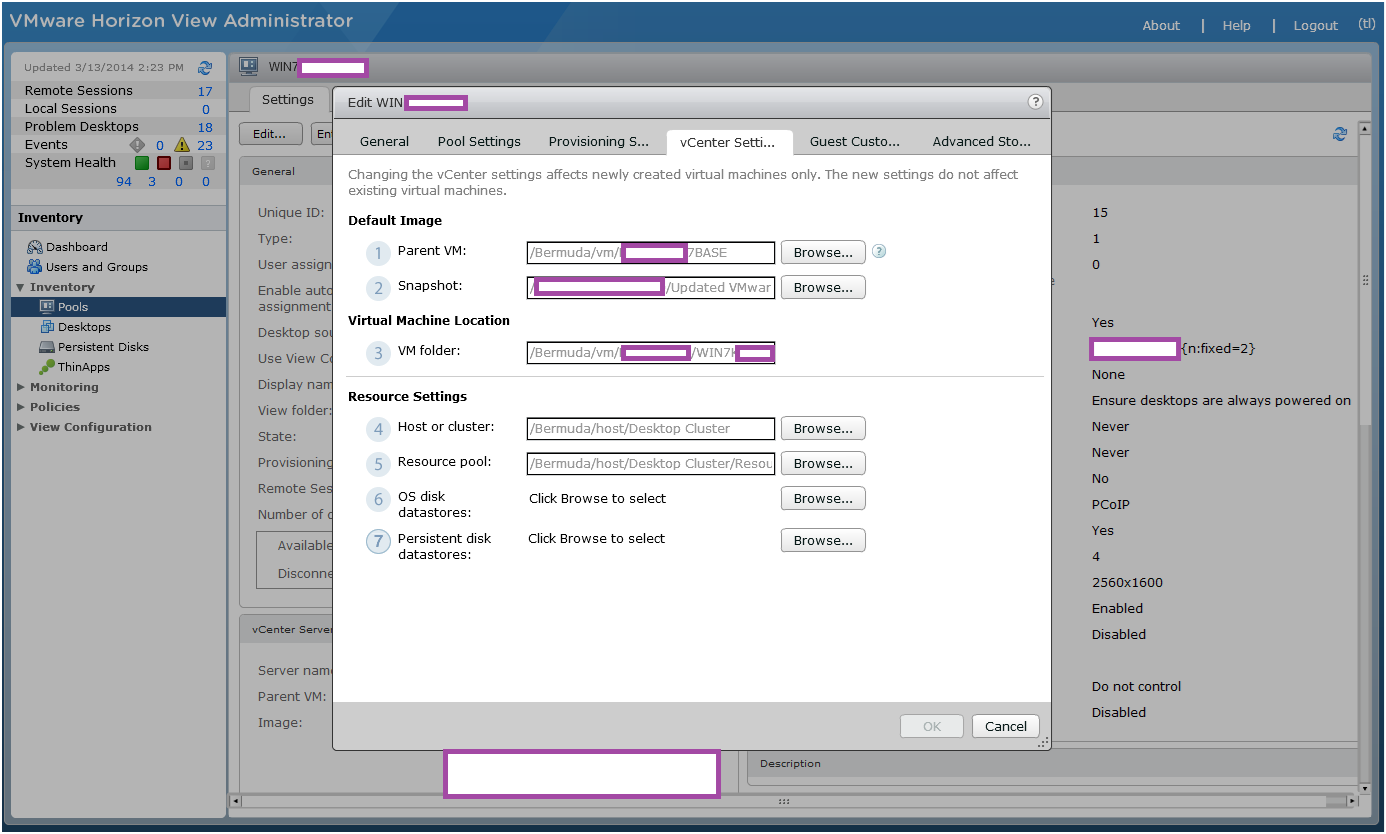Open the Guest Customization tab
The image size is (1386, 834).
pyautogui.click(x=855, y=141)
